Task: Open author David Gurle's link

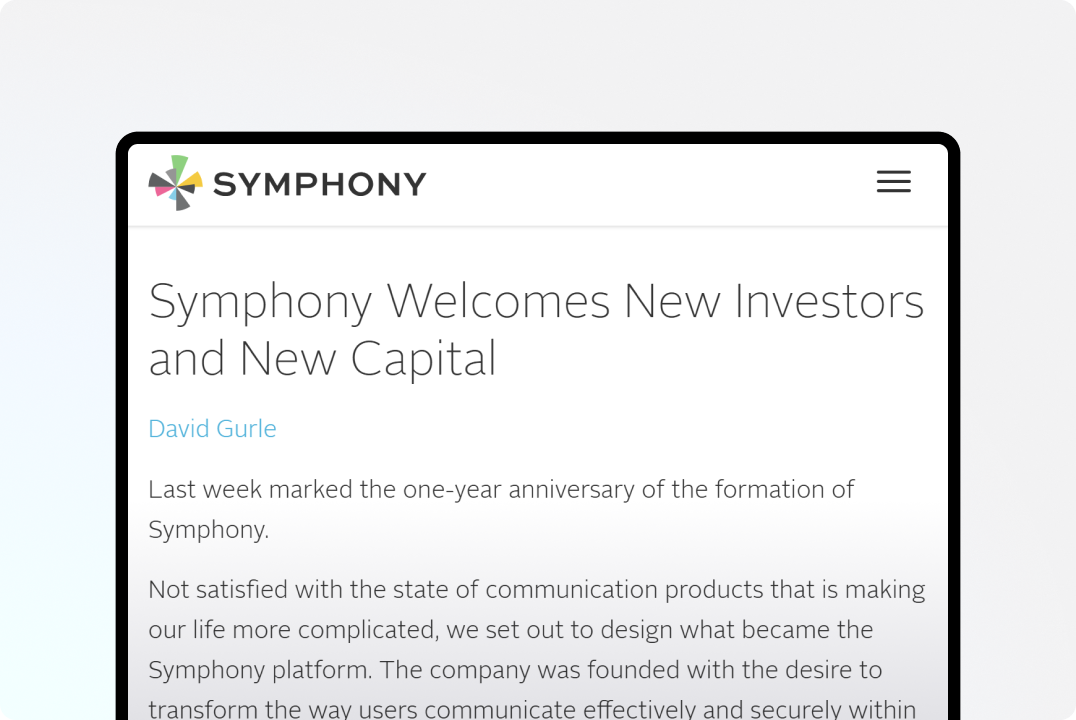Action: (212, 429)
